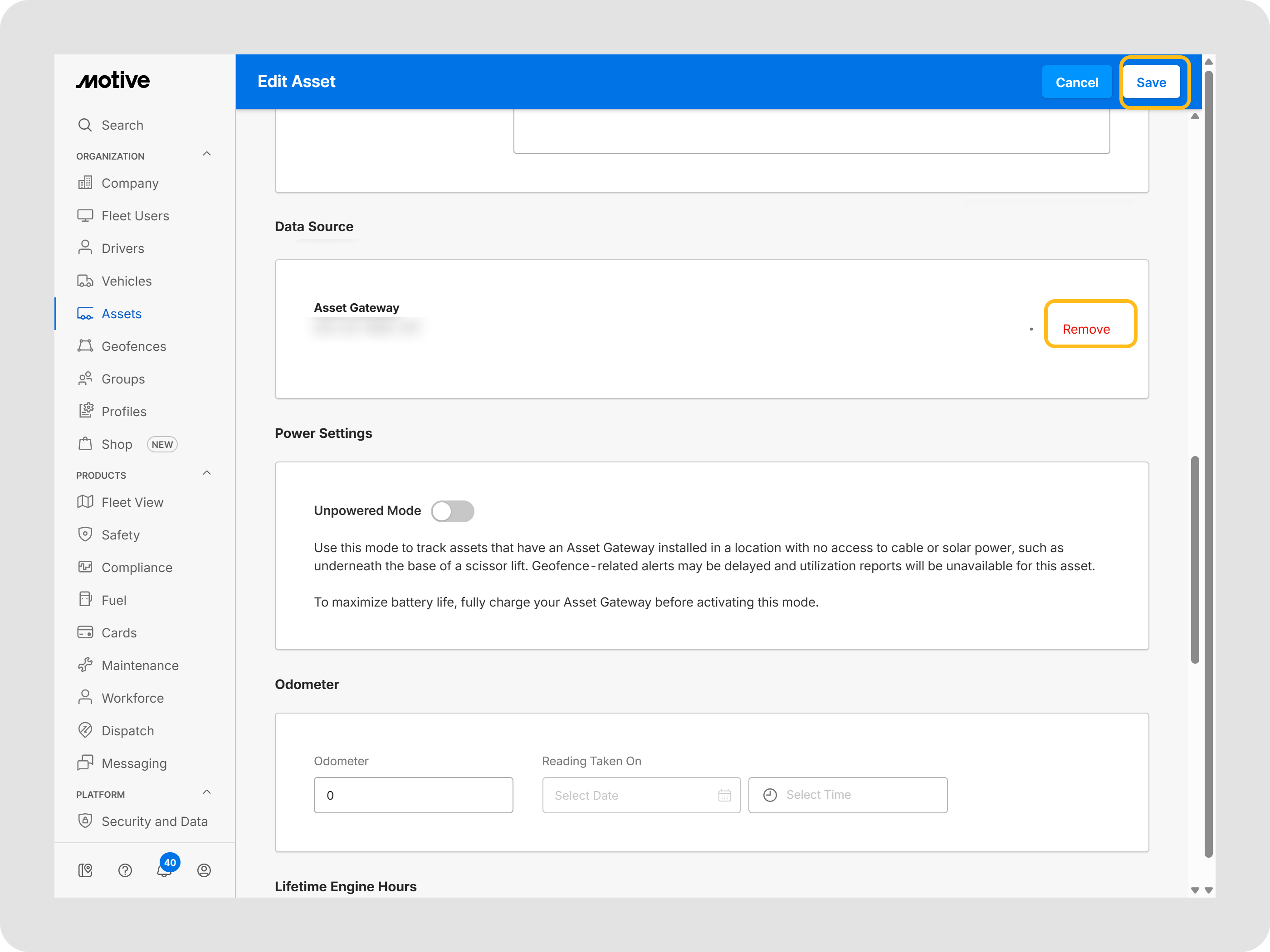
Task: Collapse the Organization section chevron
Action: click(207, 154)
